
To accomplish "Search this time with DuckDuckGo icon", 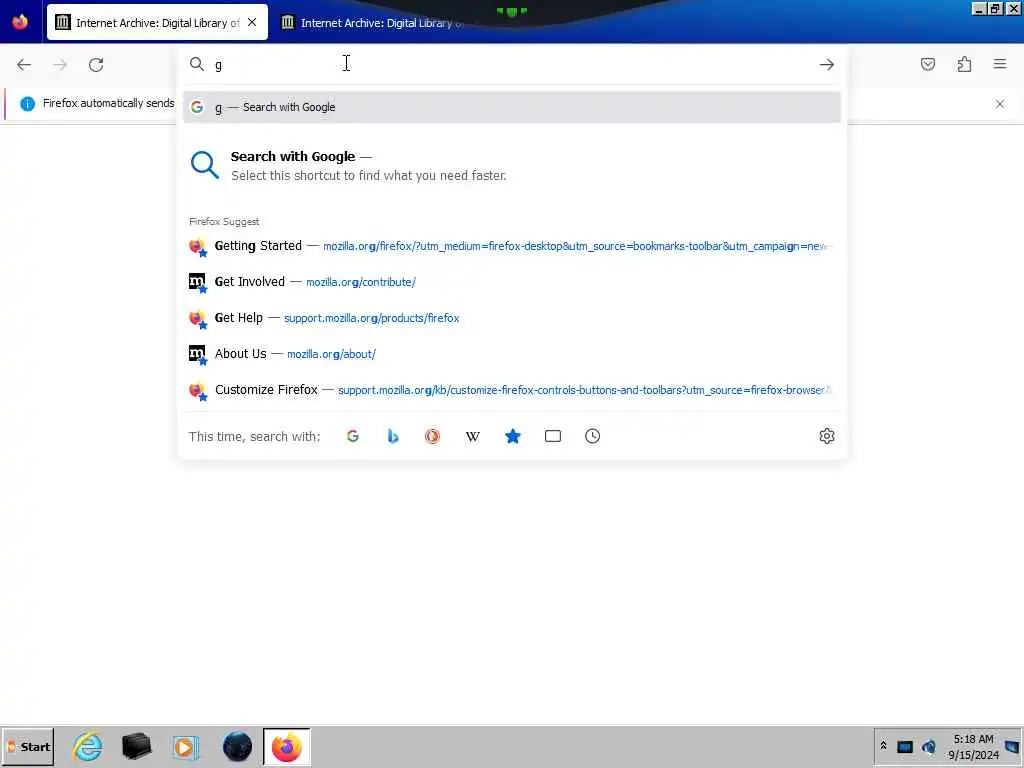I will [x=432, y=436].
